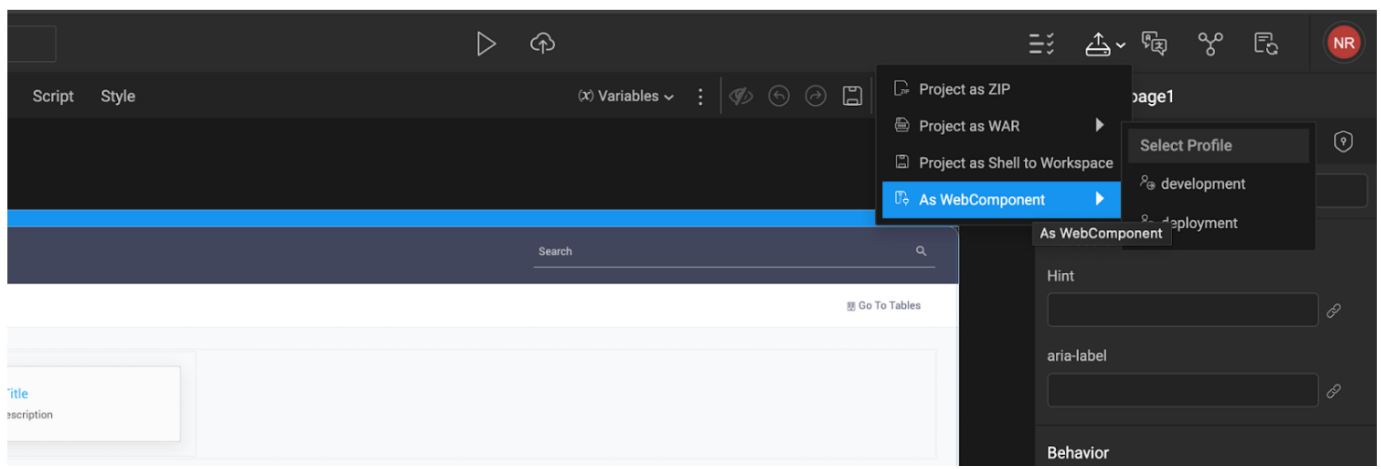Click the security shield icon

coord(1344,143)
